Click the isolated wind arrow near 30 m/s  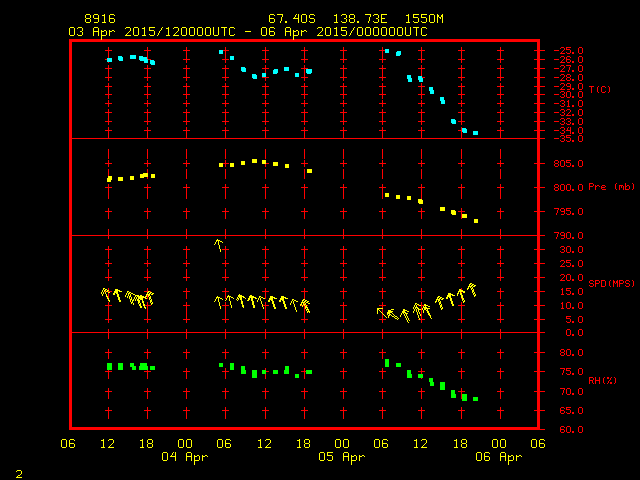[x=219, y=245]
